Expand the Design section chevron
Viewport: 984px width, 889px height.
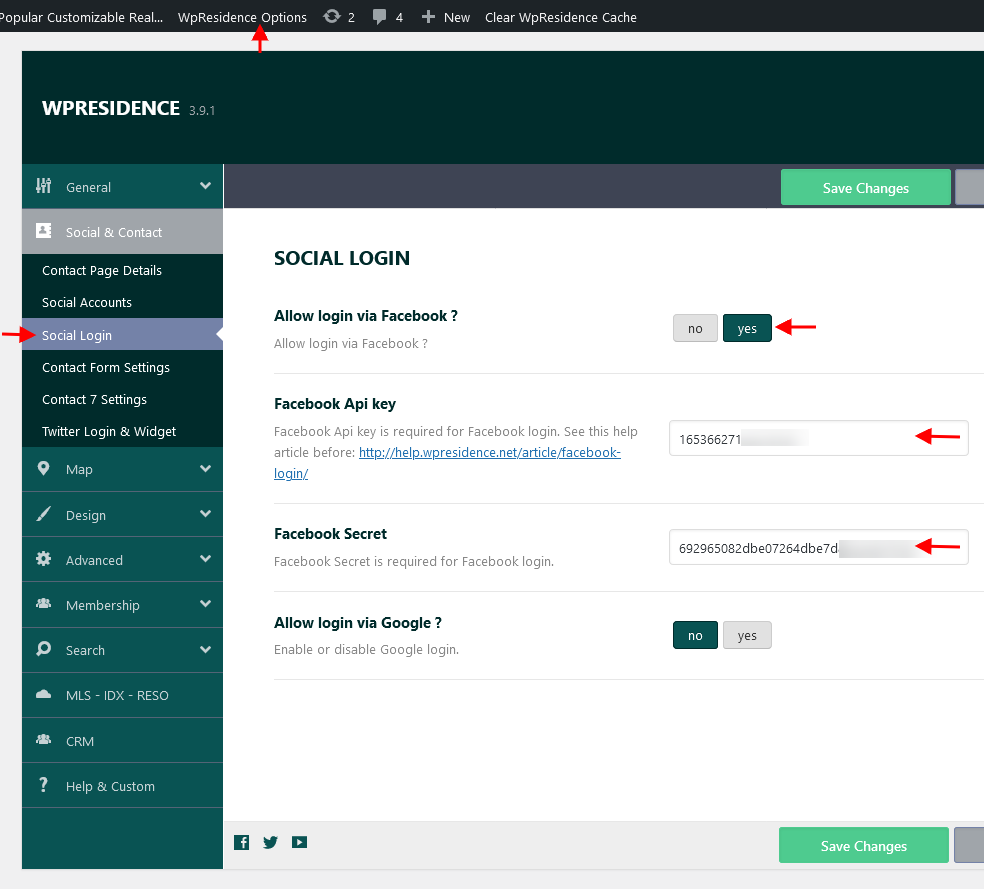(x=205, y=514)
